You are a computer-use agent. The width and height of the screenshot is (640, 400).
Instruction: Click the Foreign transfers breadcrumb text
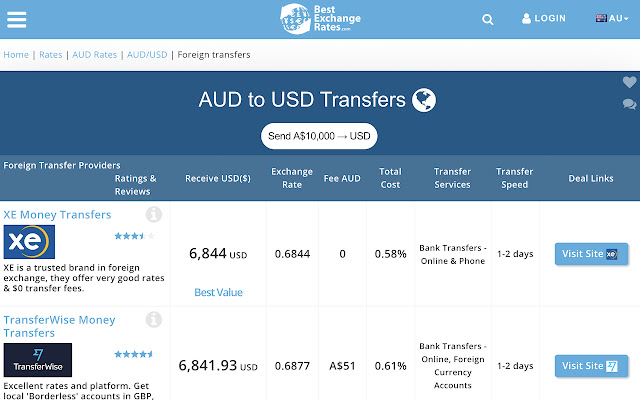click(x=214, y=55)
